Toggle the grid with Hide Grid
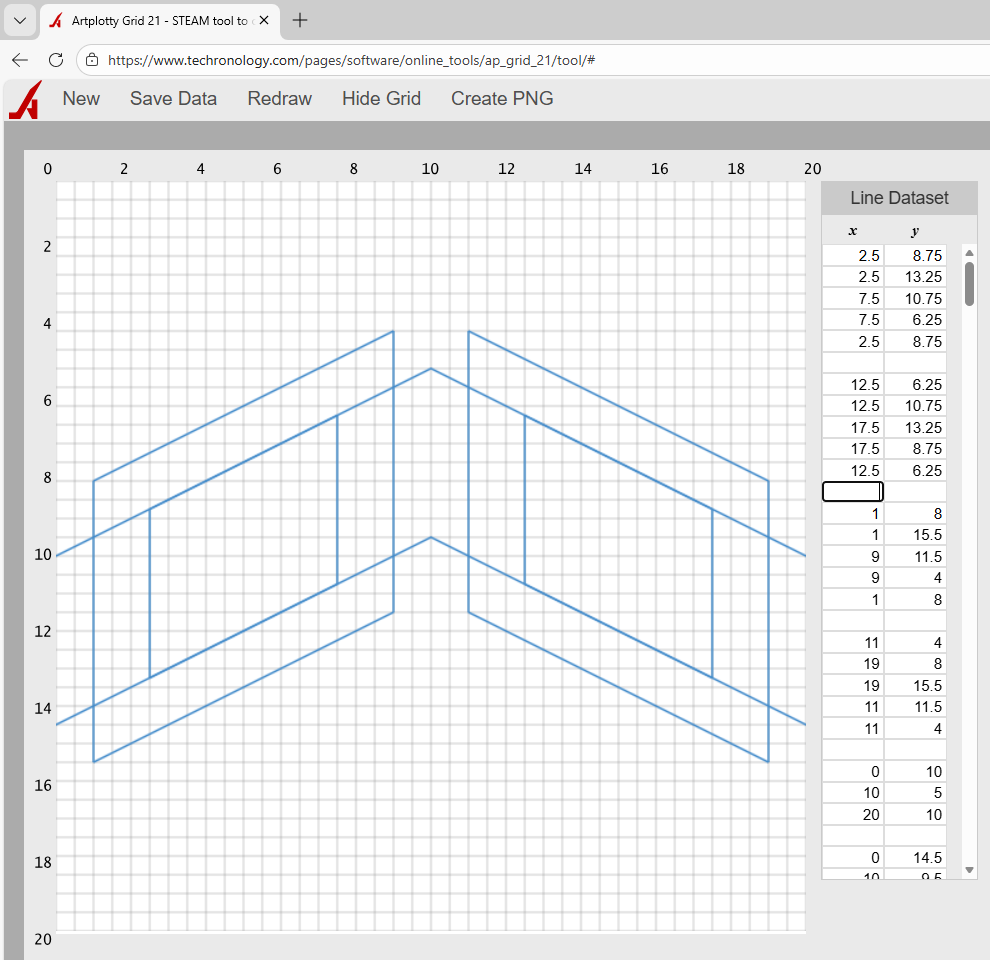Image resolution: width=990 pixels, height=960 pixels. (381, 98)
